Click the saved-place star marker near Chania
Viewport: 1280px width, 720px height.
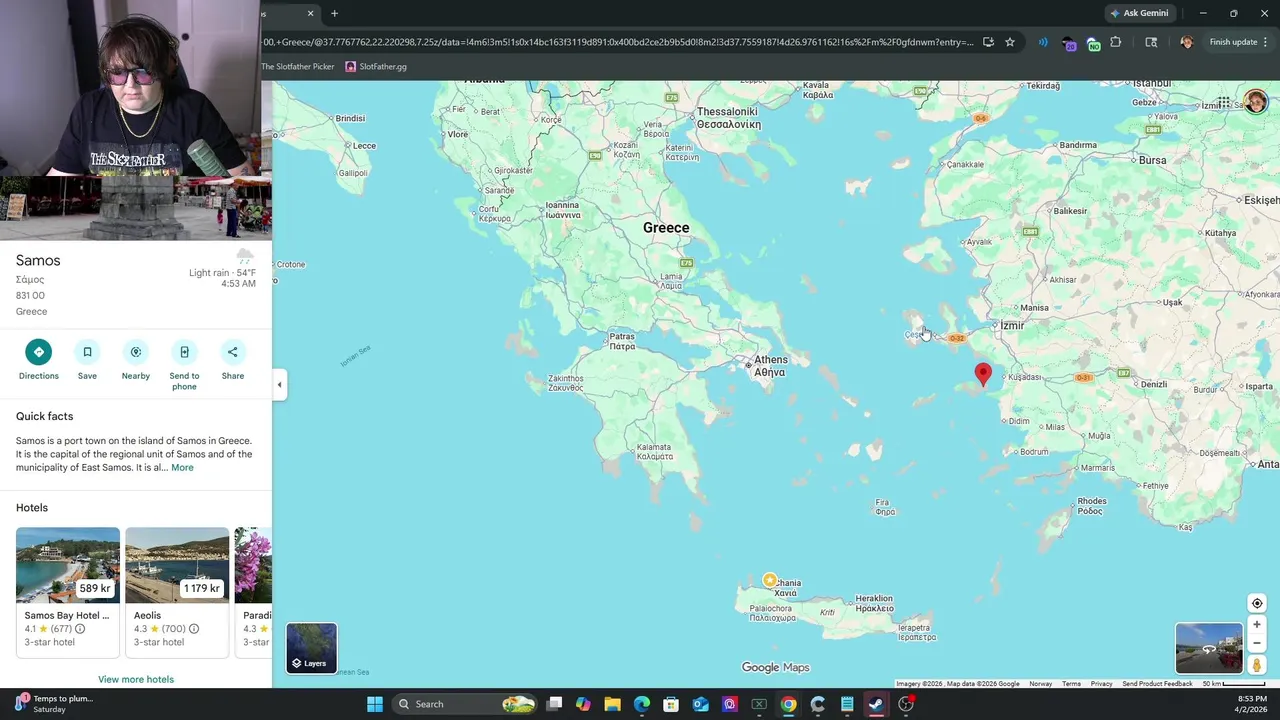pyautogui.click(x=769, y=580)
